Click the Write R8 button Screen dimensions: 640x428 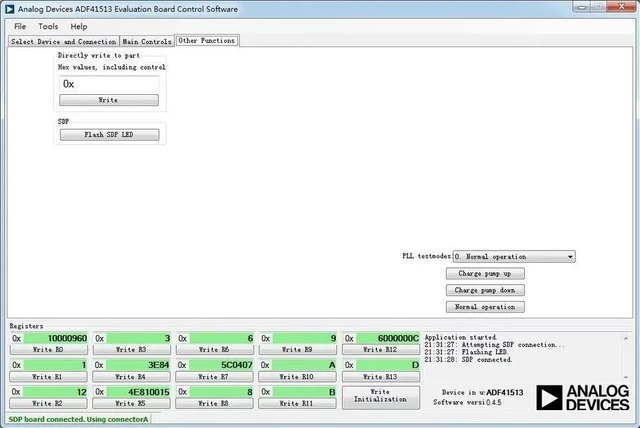click(x=214, y=403)
